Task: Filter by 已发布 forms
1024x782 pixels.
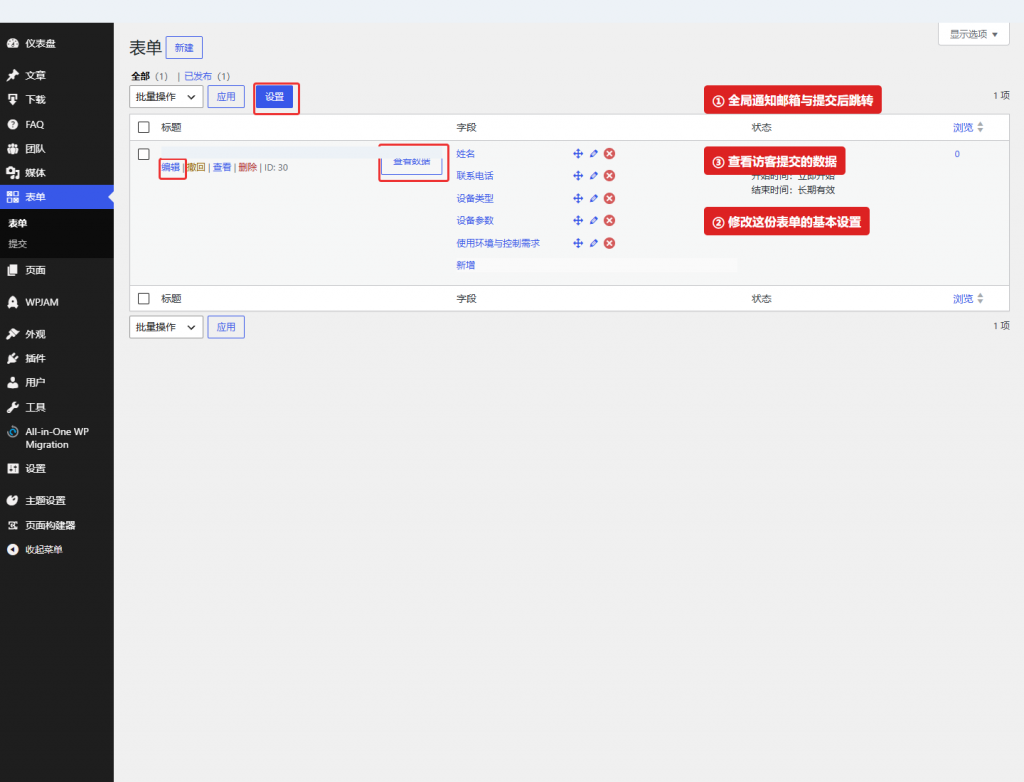Action: coord(198,76)
